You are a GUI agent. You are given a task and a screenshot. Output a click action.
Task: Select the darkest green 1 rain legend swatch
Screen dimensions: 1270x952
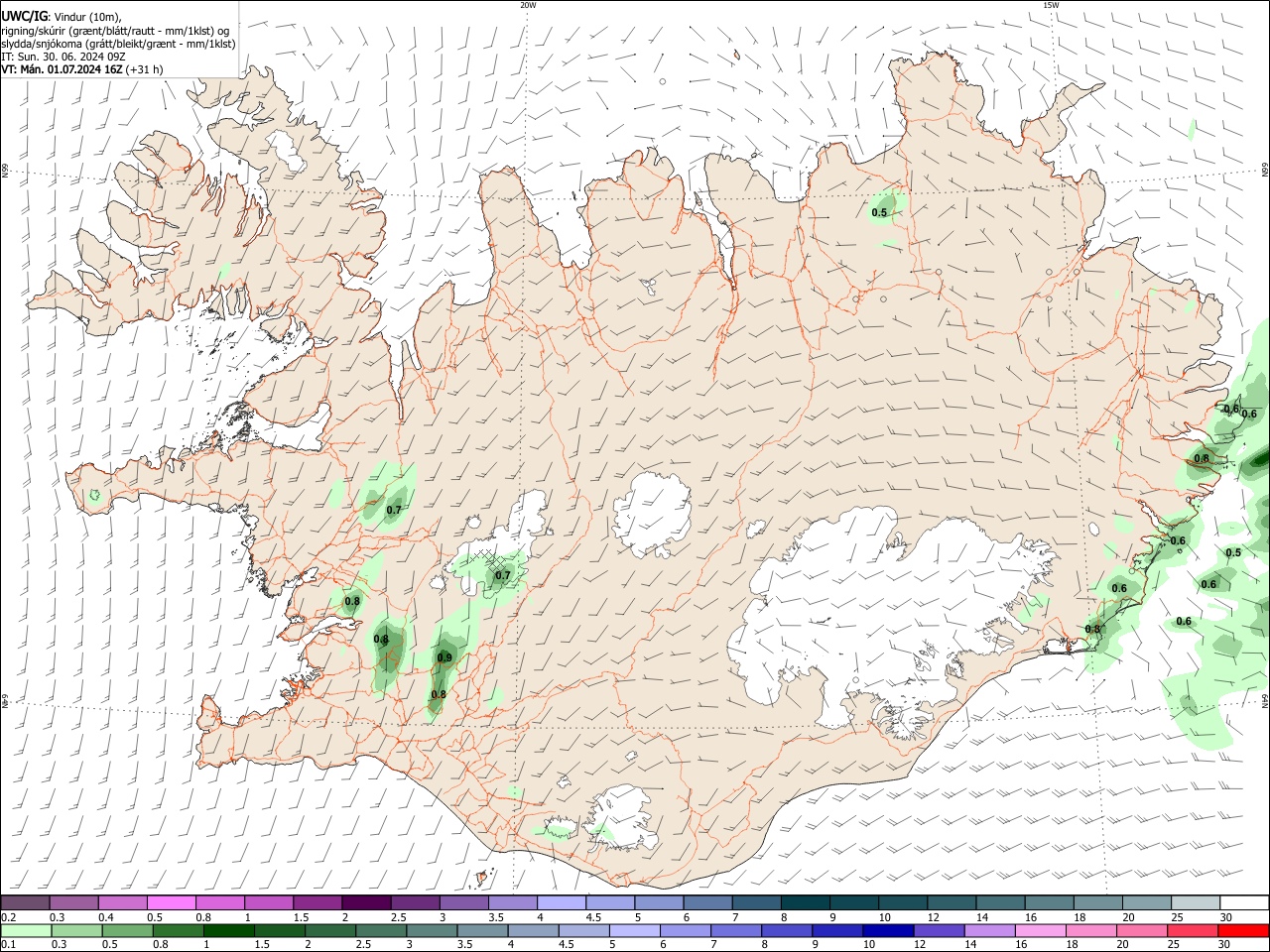point(228,930)
